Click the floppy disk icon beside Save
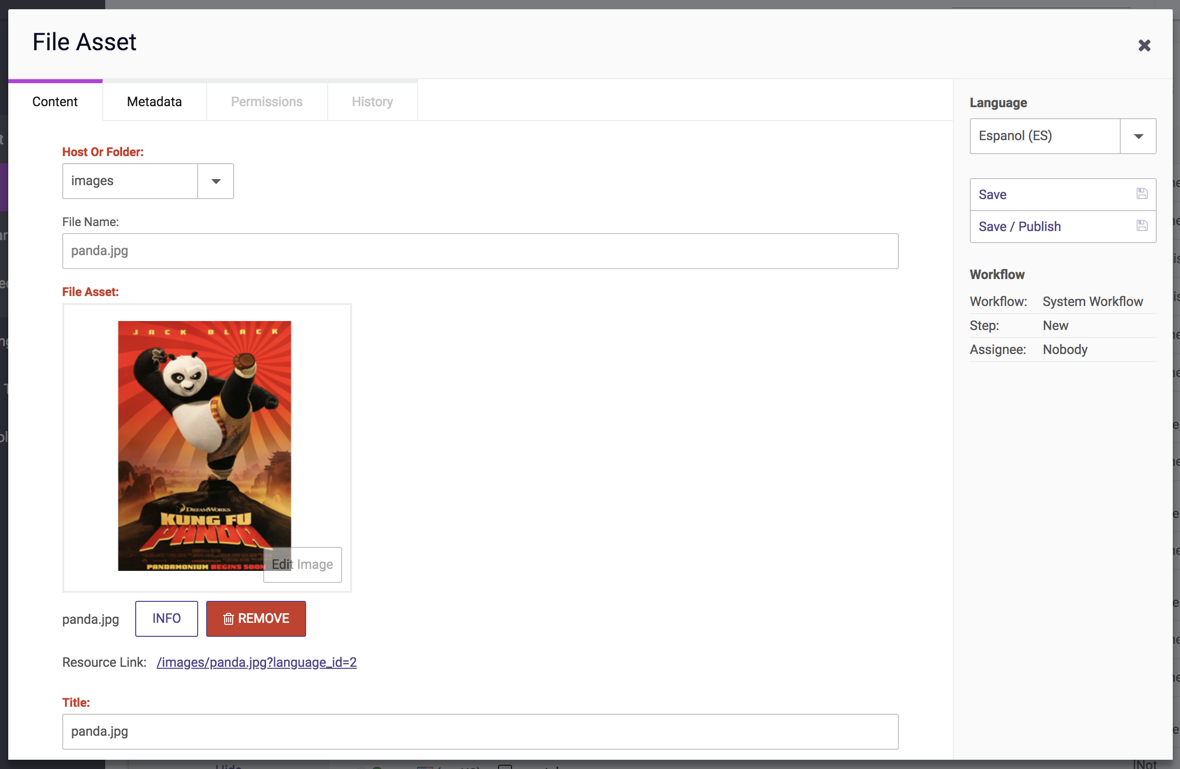This screenshot has height=769, width=1180. coord(1142,194)
